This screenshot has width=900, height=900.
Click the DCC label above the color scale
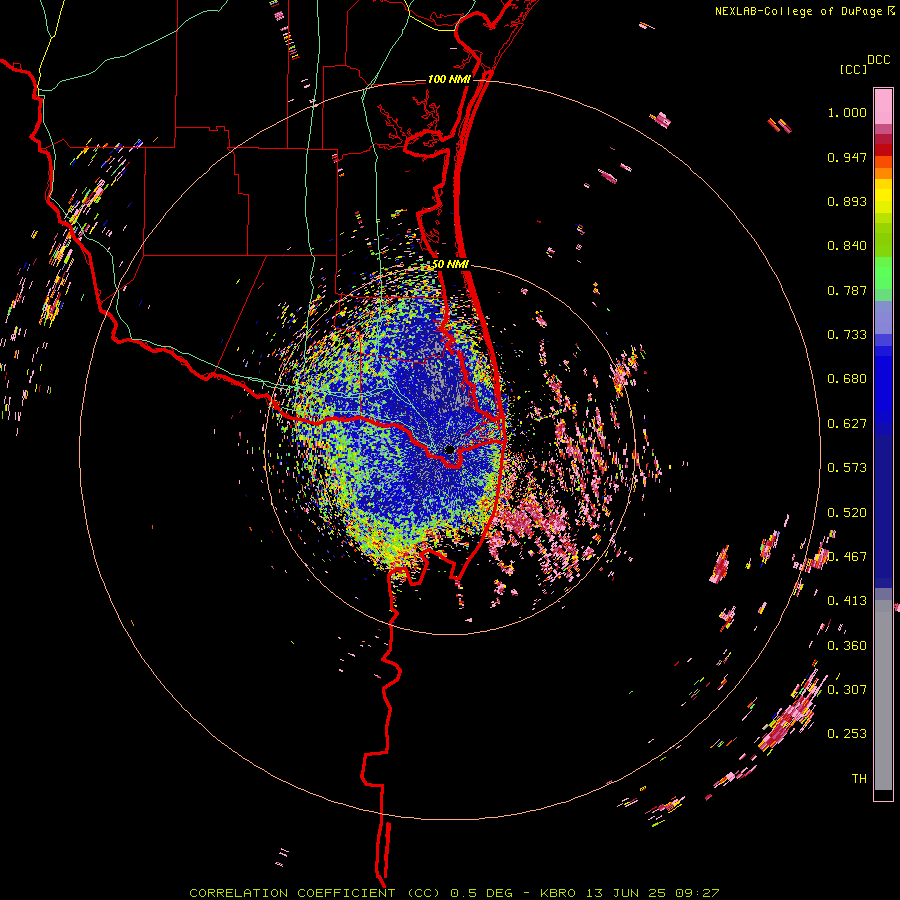pyautogui.click(x=878, y=60)
